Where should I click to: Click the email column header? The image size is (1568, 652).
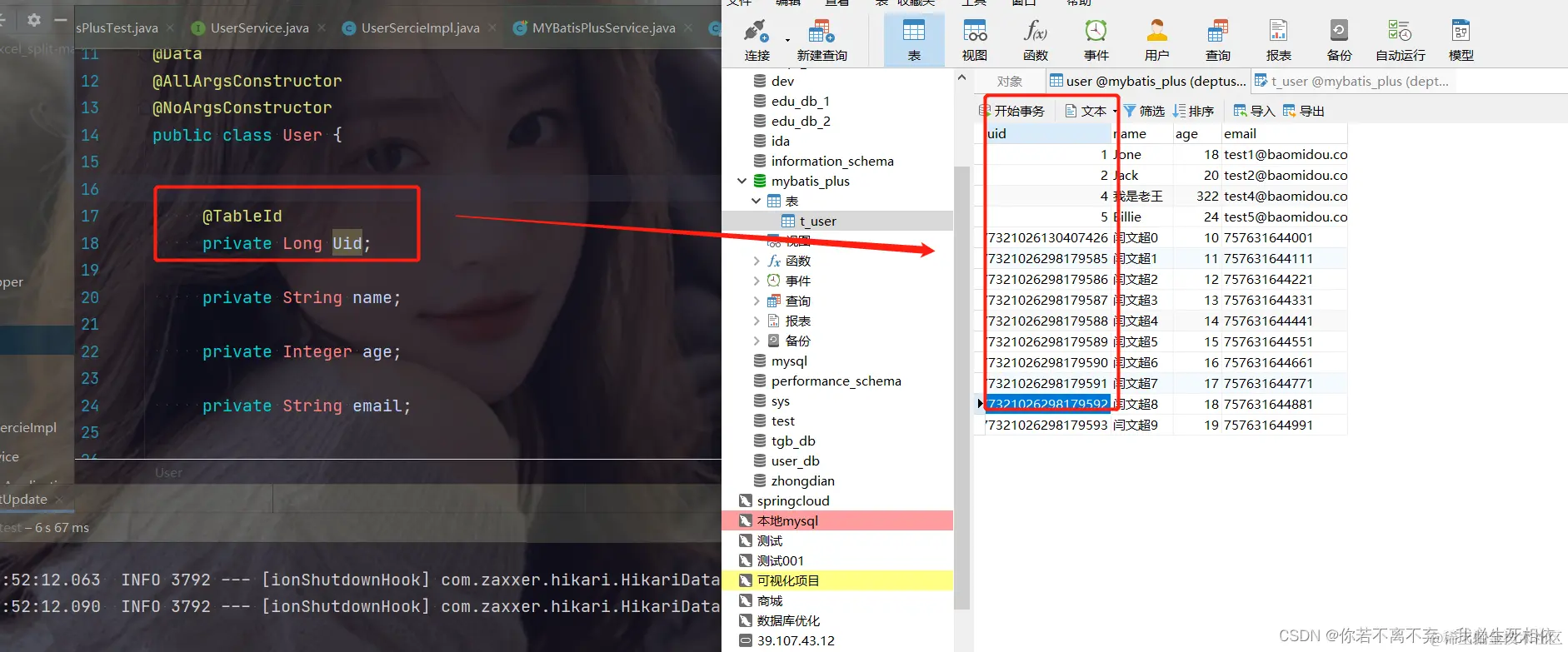click(1284, 133)
